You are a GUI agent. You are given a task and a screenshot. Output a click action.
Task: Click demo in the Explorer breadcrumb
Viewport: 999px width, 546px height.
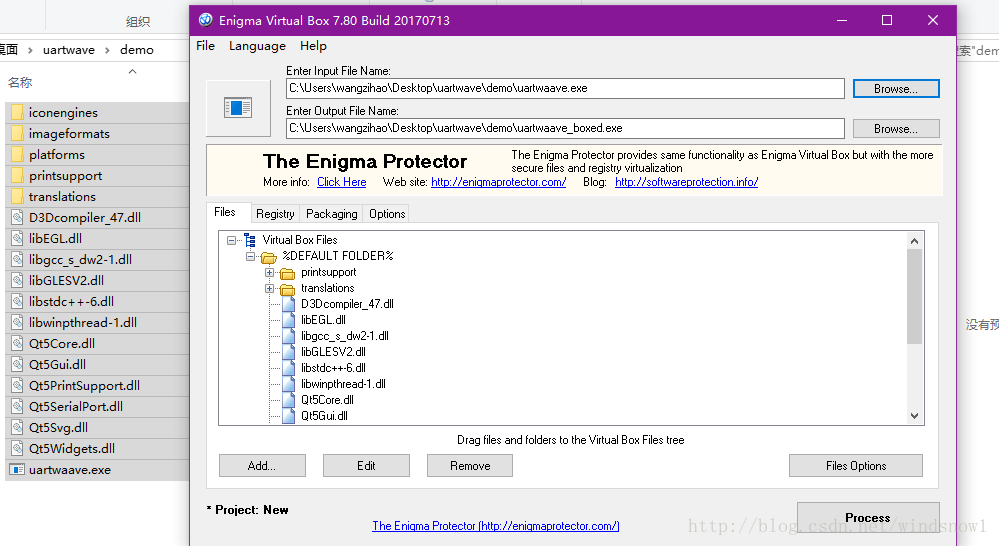click(x=137, y=50)
